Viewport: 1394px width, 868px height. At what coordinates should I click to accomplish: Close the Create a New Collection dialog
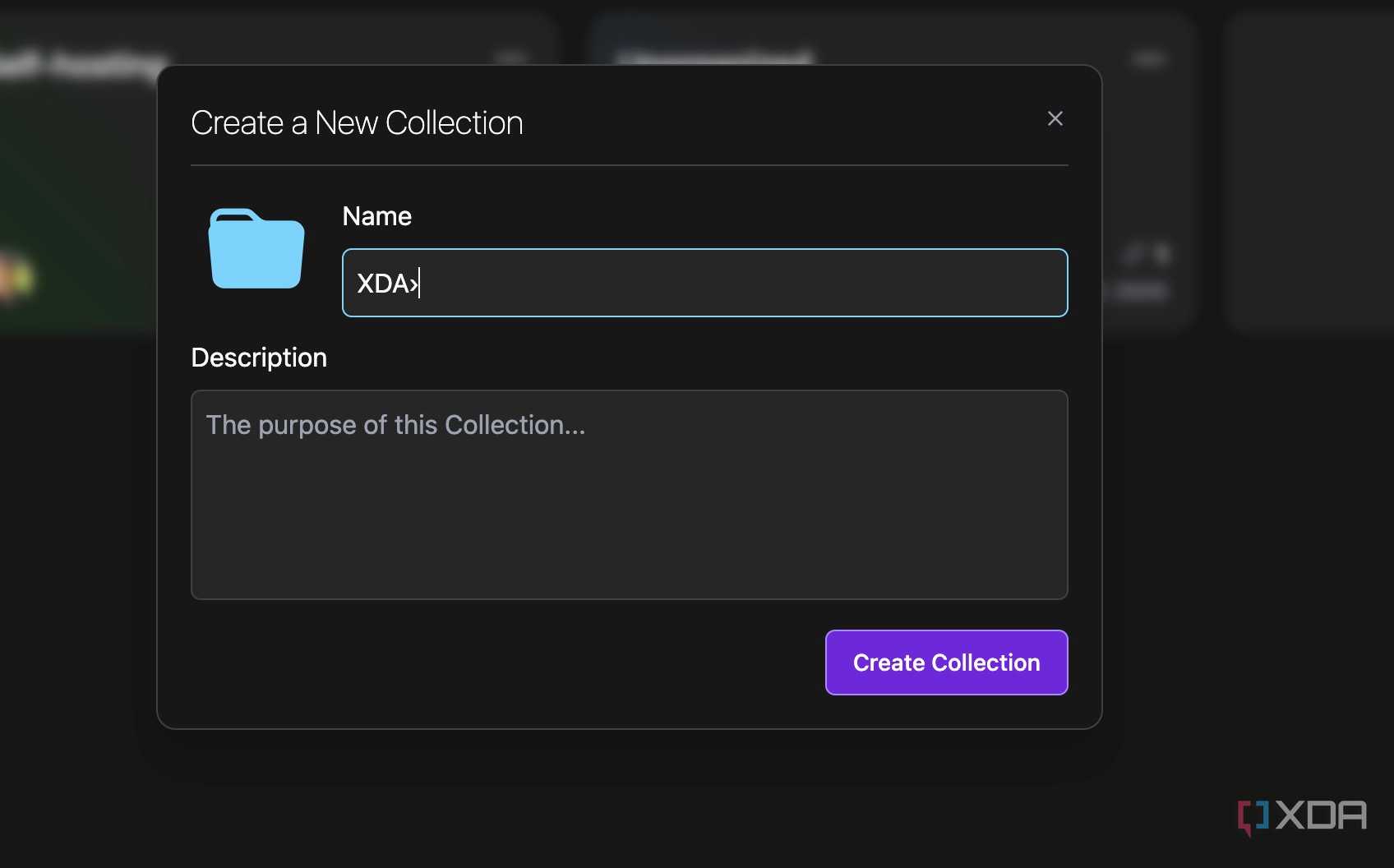coord(1055,119)
